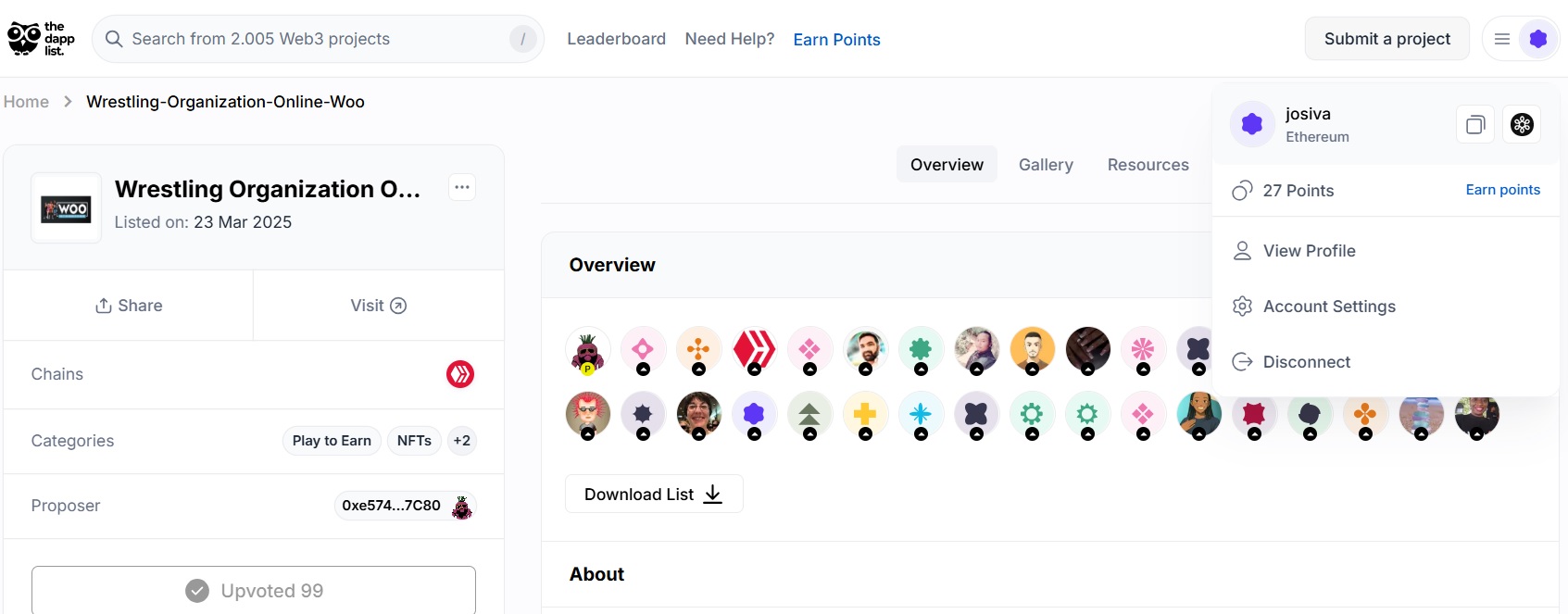Open the pink pinwheel upvoter avatar

1143,351
